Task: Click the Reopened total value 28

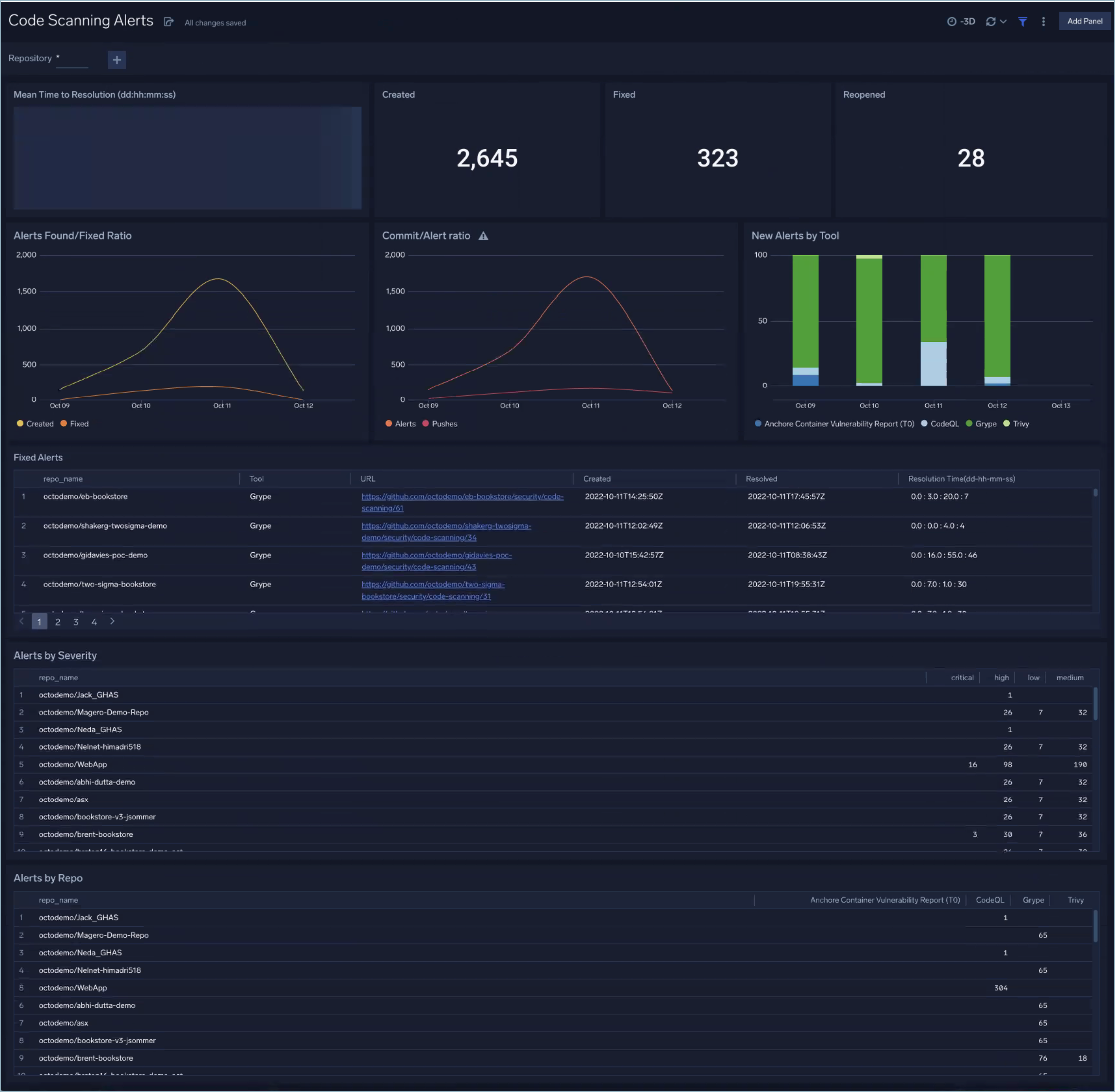Action: point(970,158)
